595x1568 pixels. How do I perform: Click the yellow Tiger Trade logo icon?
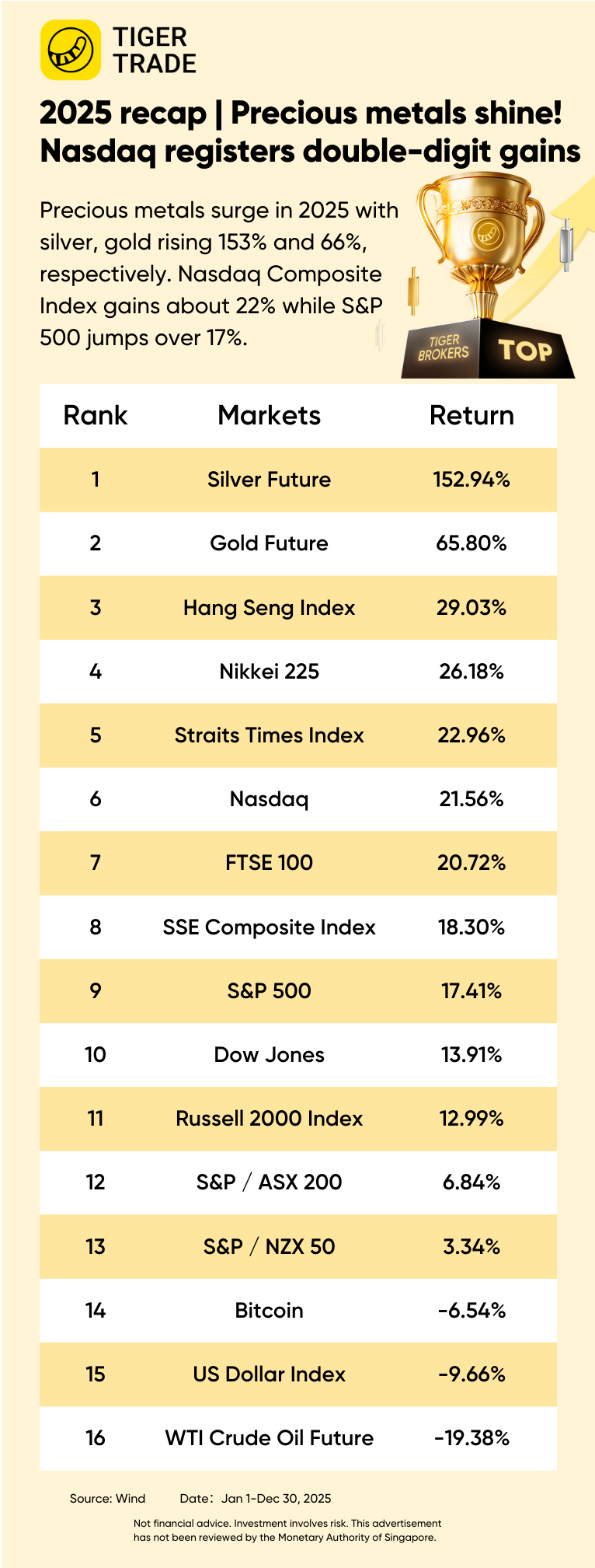71,51
